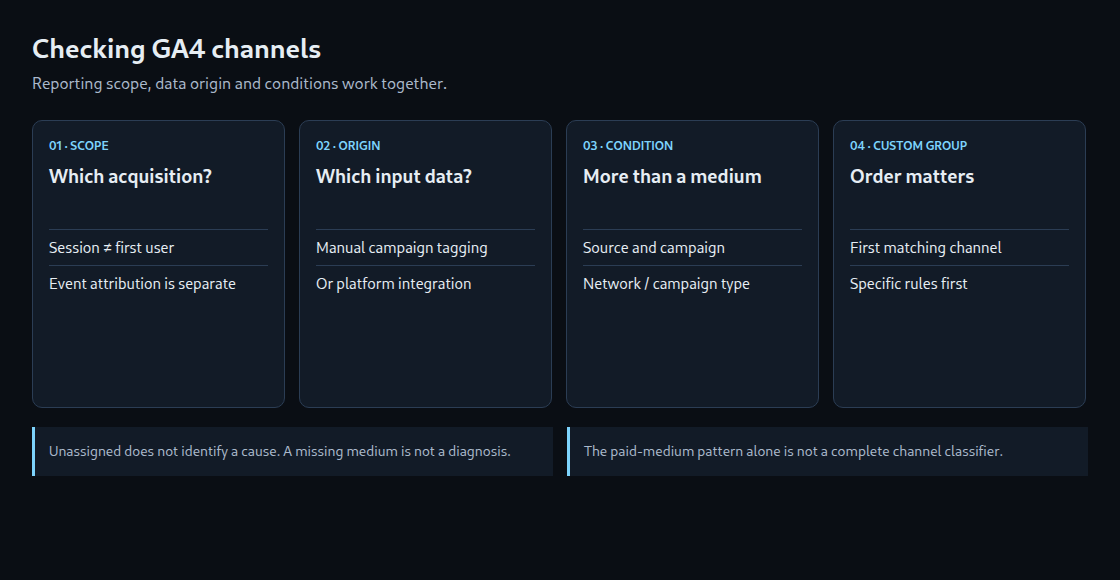This screenshot has width=1120, height=580.
Task: Select 'First matching channel' item
Action: click(x=926, y=248)
